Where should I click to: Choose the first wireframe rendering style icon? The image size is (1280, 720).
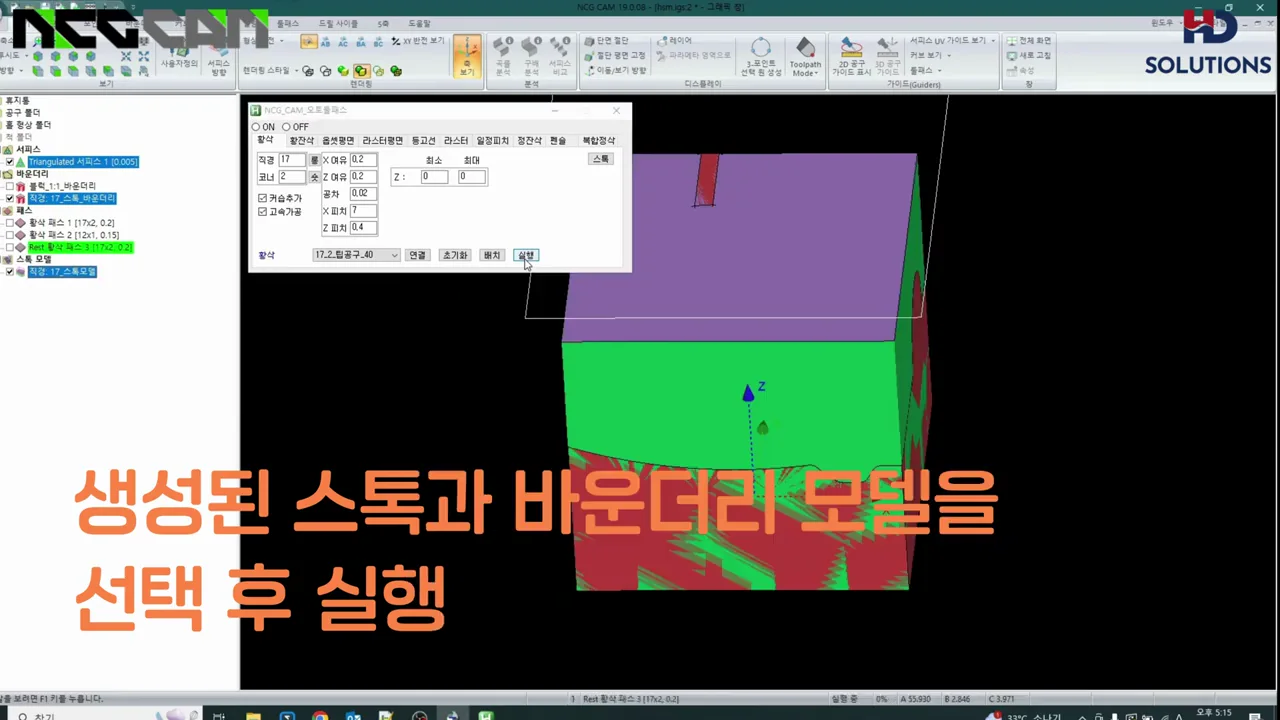[x=308, y=71]
